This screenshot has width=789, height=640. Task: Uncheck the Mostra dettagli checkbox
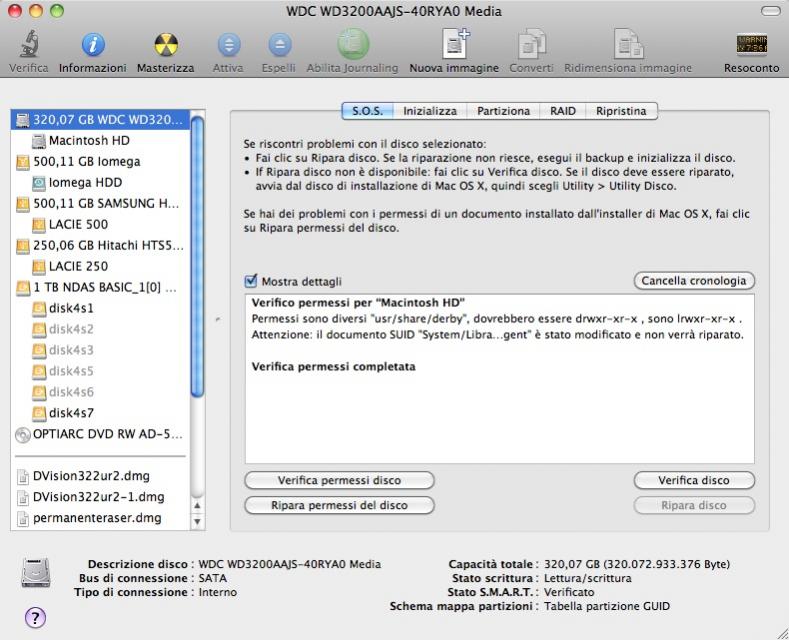[x=251, y=281]
